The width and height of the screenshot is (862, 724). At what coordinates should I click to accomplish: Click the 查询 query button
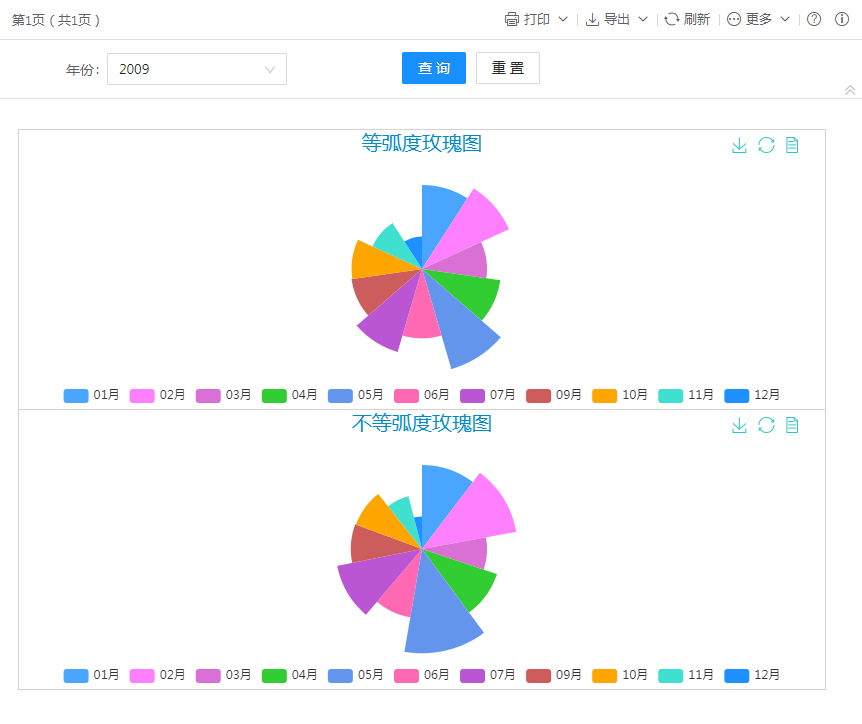pos(433,68)
